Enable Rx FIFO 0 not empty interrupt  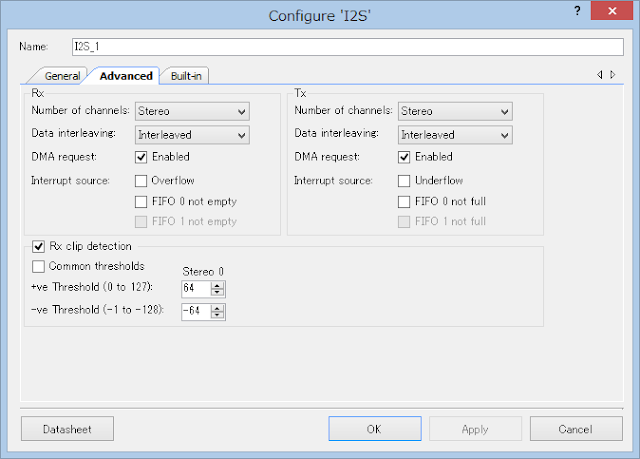point(141,202)
